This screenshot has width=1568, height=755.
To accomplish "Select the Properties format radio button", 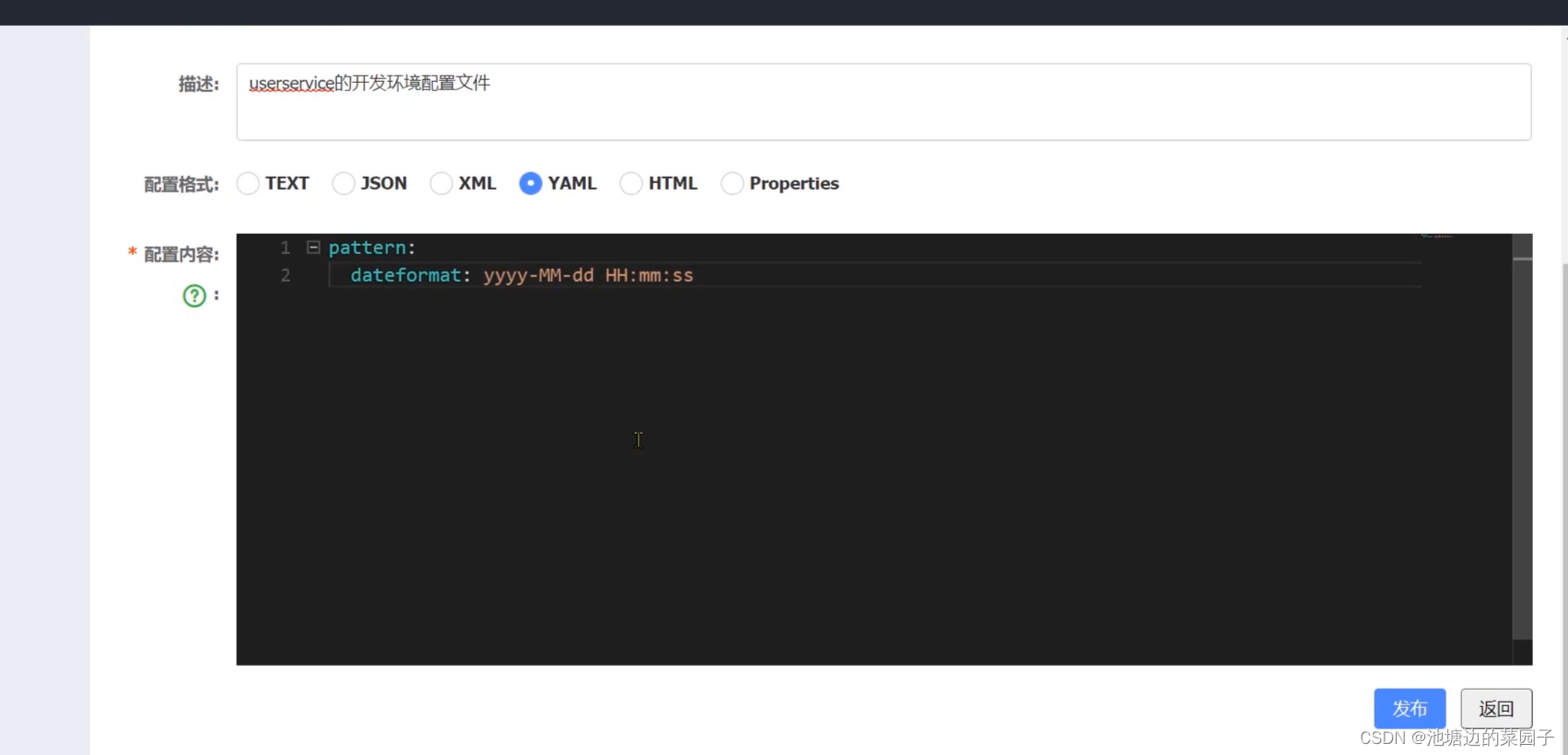I will [732, 183].
